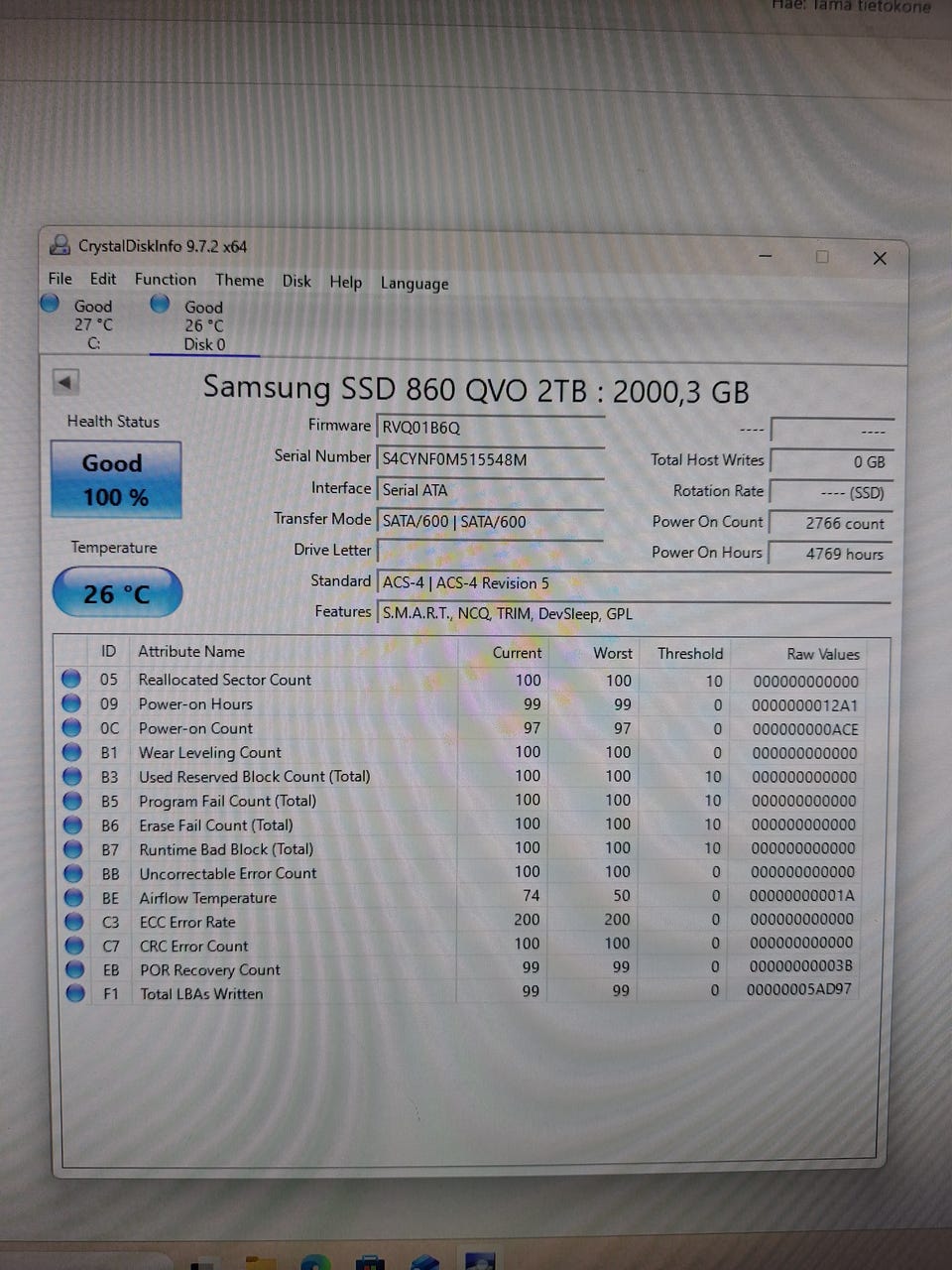Screen dimensions: 952x1270
Task: Go to previous disk with the left arrow button
Action: point(65,382)
